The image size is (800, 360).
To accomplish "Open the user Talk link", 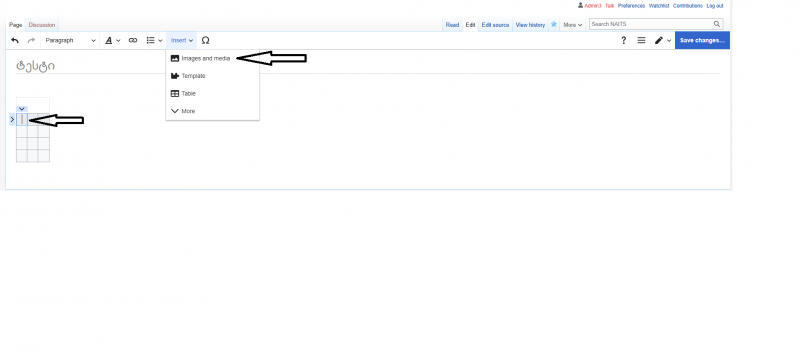I will click(x=609, y=6).
